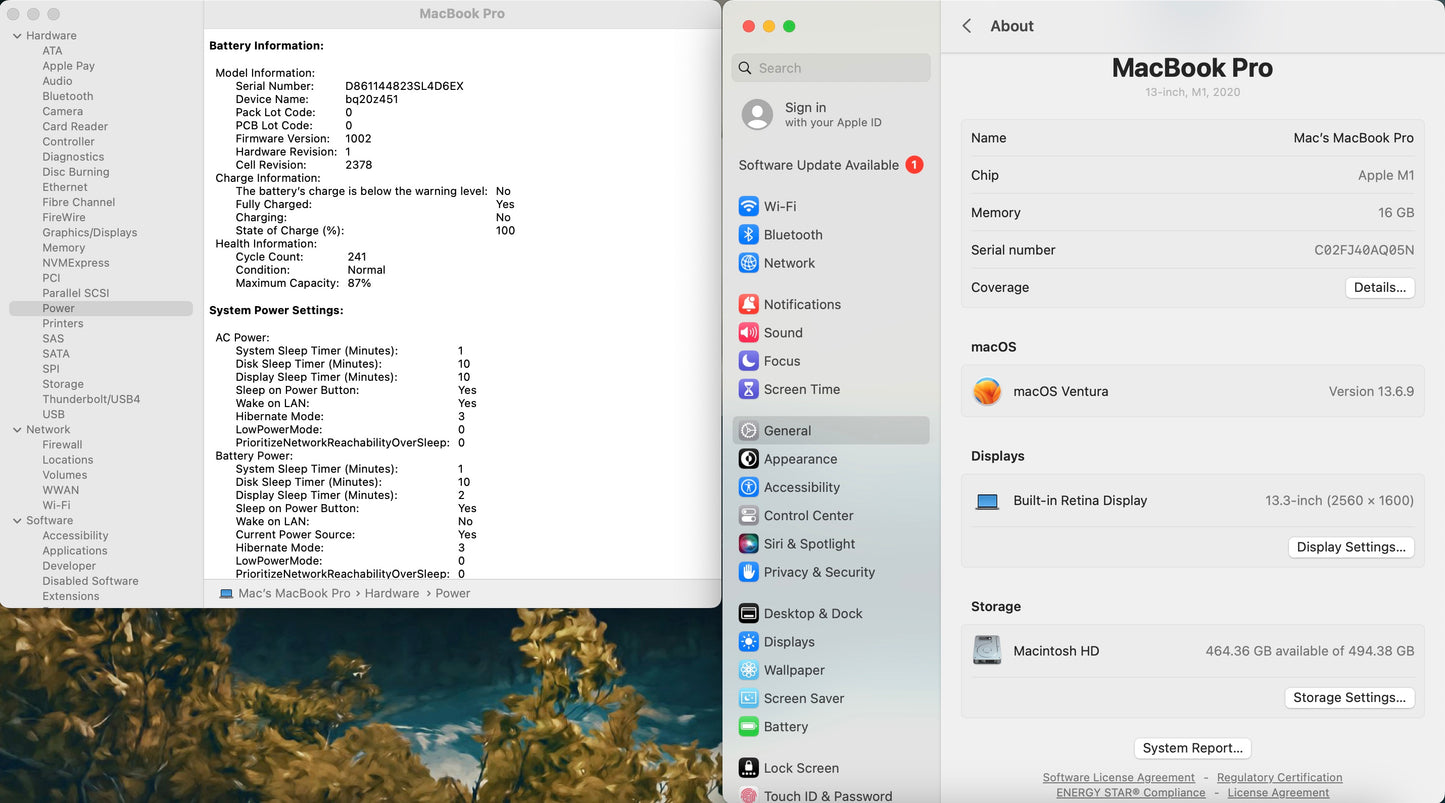
Task: Open Software License Agreement link
Action: click(1118, 778)
